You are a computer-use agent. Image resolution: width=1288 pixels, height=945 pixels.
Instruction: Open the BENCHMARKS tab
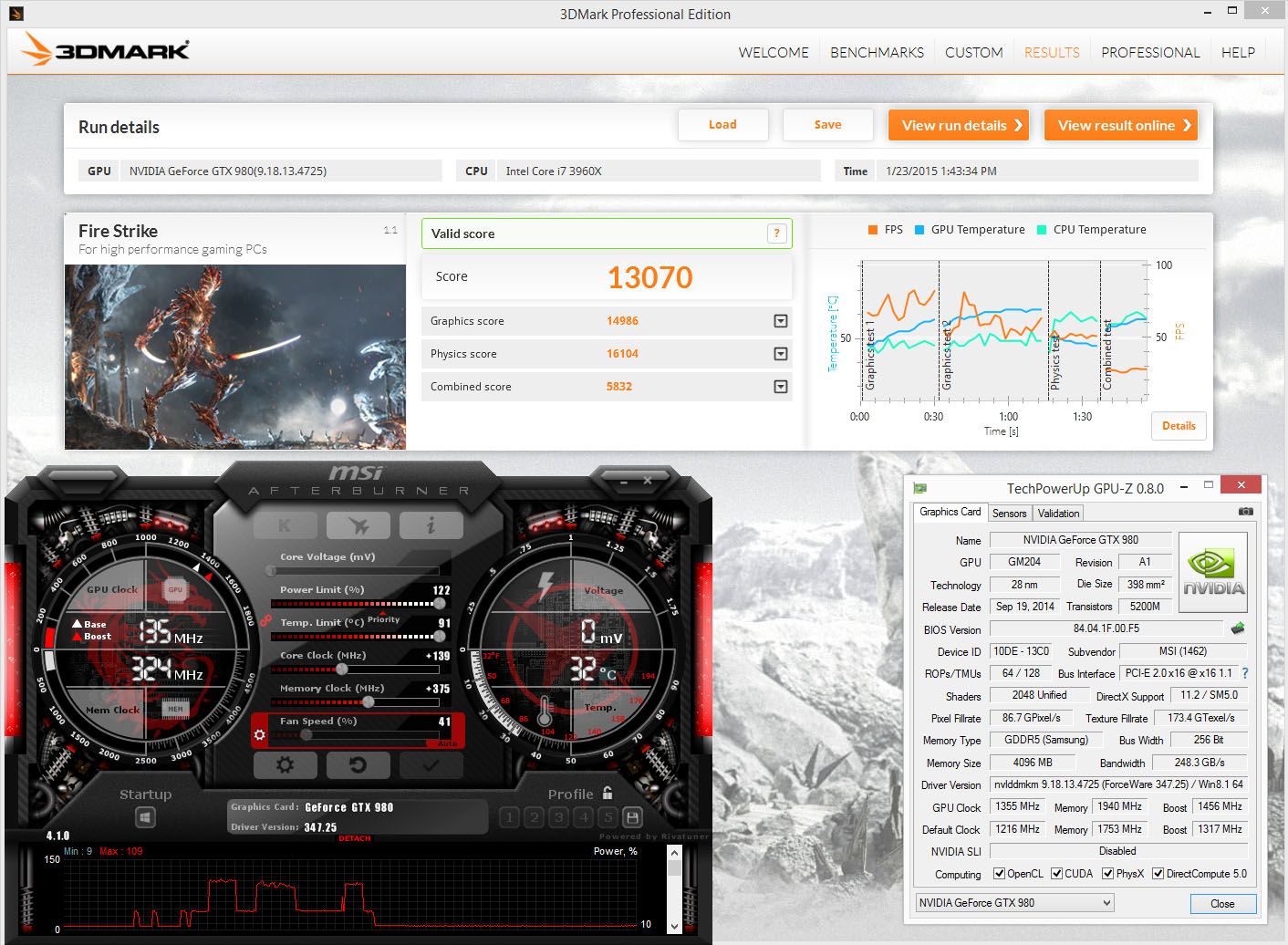point(877,53)
